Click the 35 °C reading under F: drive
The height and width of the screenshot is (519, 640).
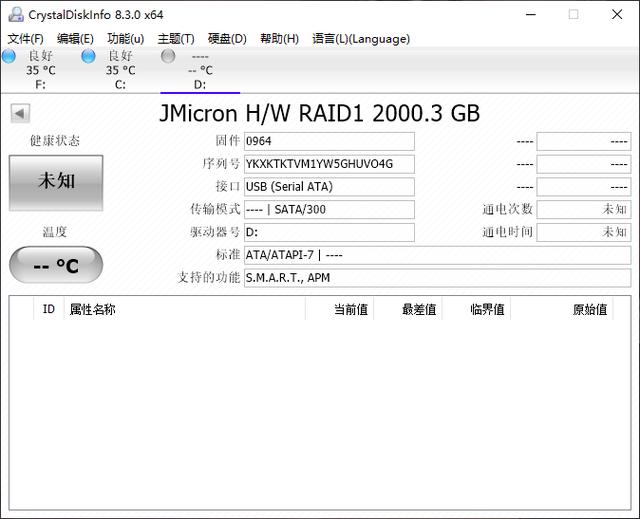coord(41,70)
